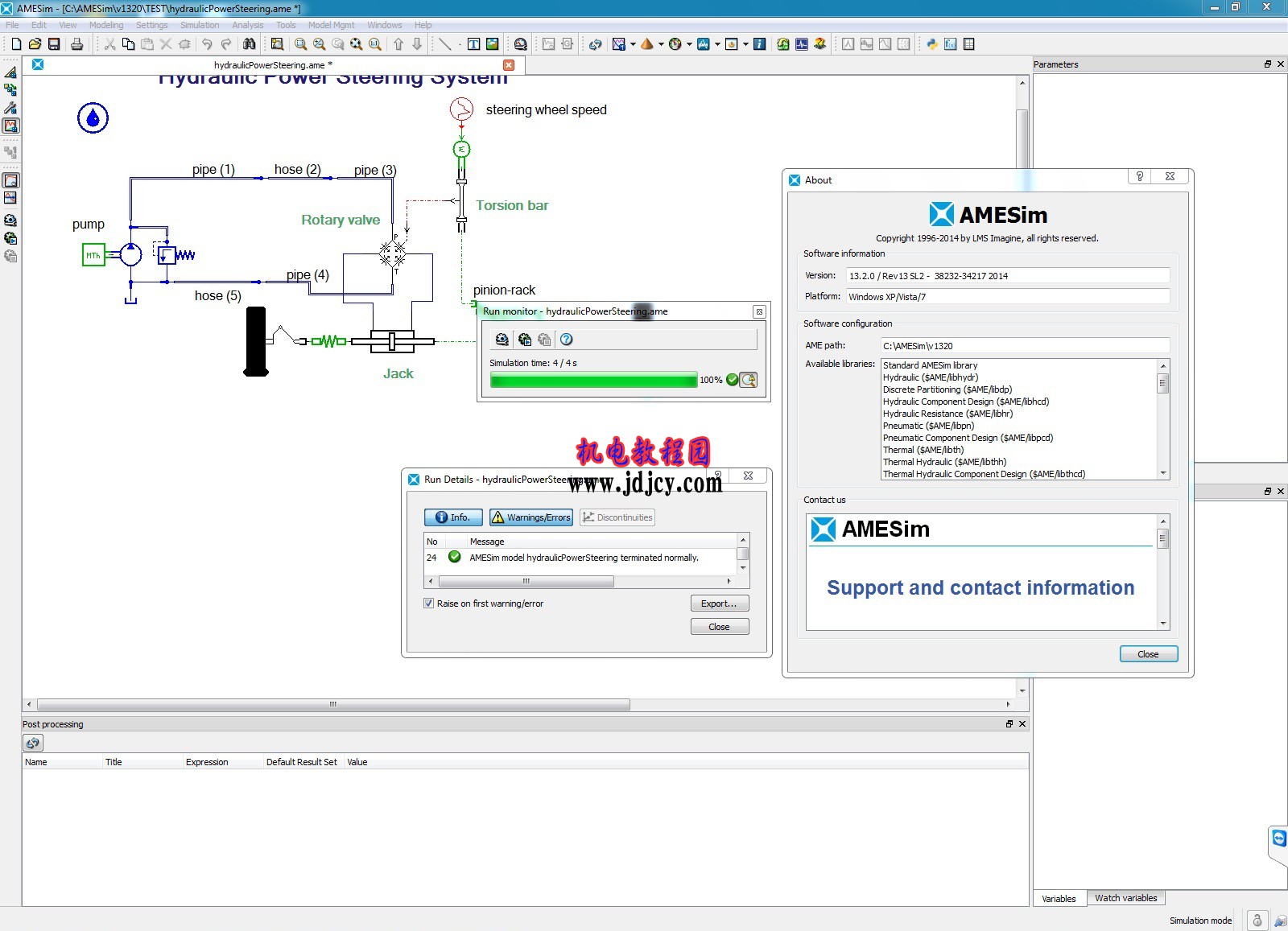Click the Export... button in Run Details

(719, 604)
